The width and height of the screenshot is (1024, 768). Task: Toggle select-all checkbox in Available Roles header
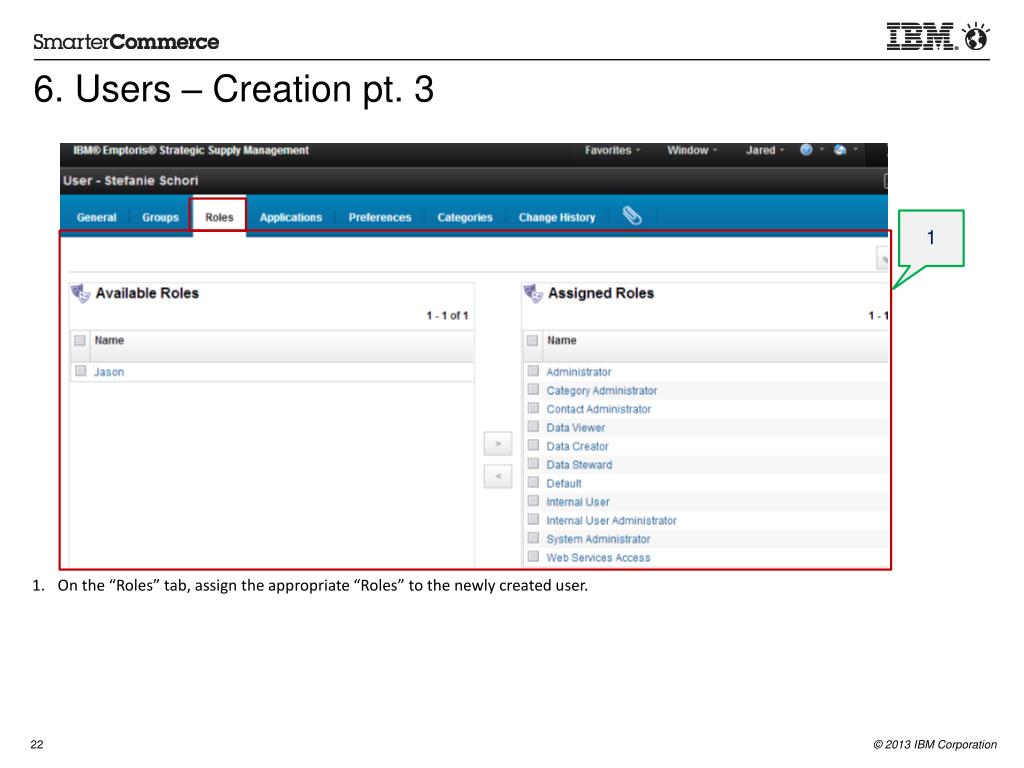point(80,340)
